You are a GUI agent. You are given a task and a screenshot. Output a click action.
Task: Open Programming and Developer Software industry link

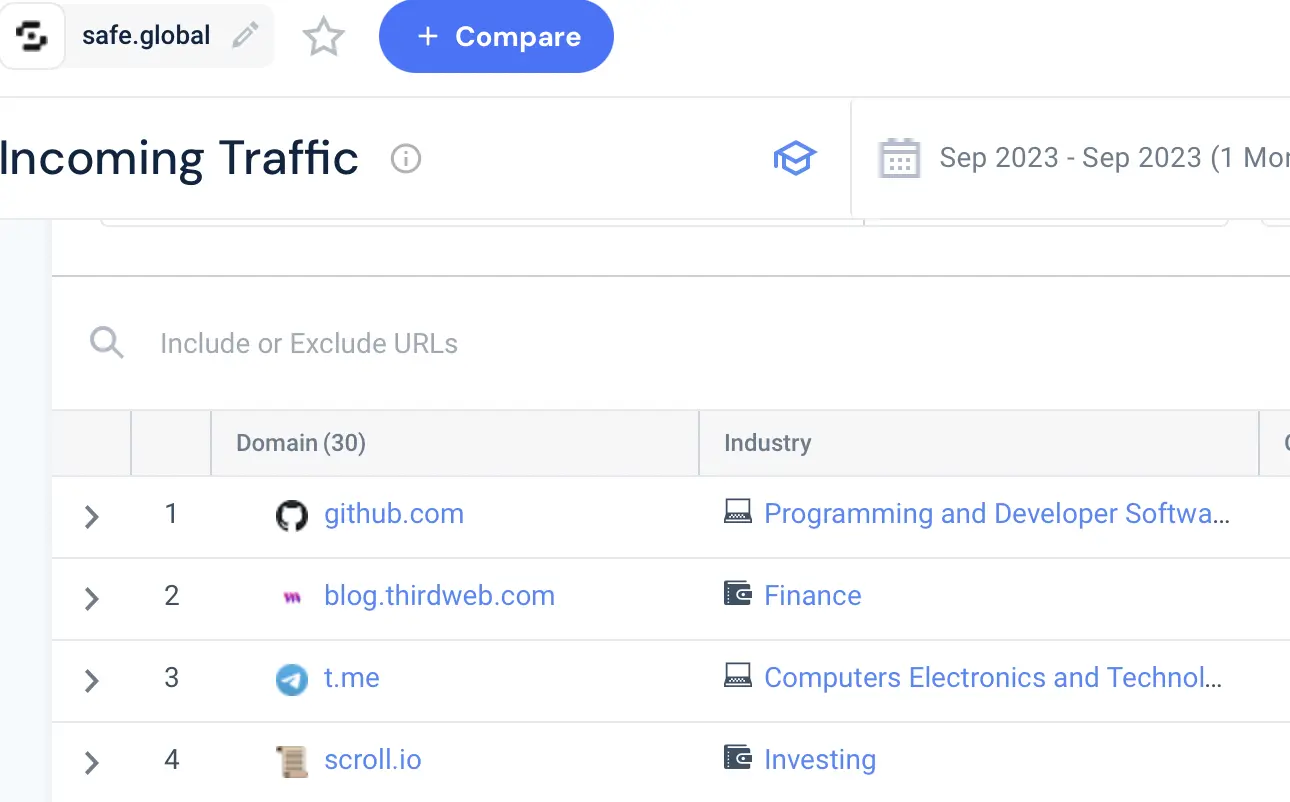pos(997,514)
